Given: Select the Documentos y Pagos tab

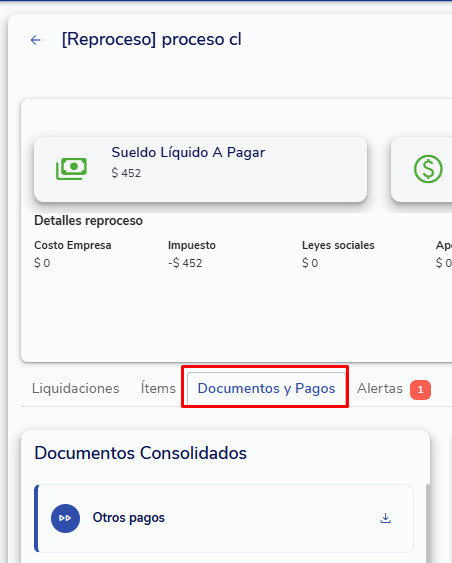Looking at the screenshot, I should [266, 389].
